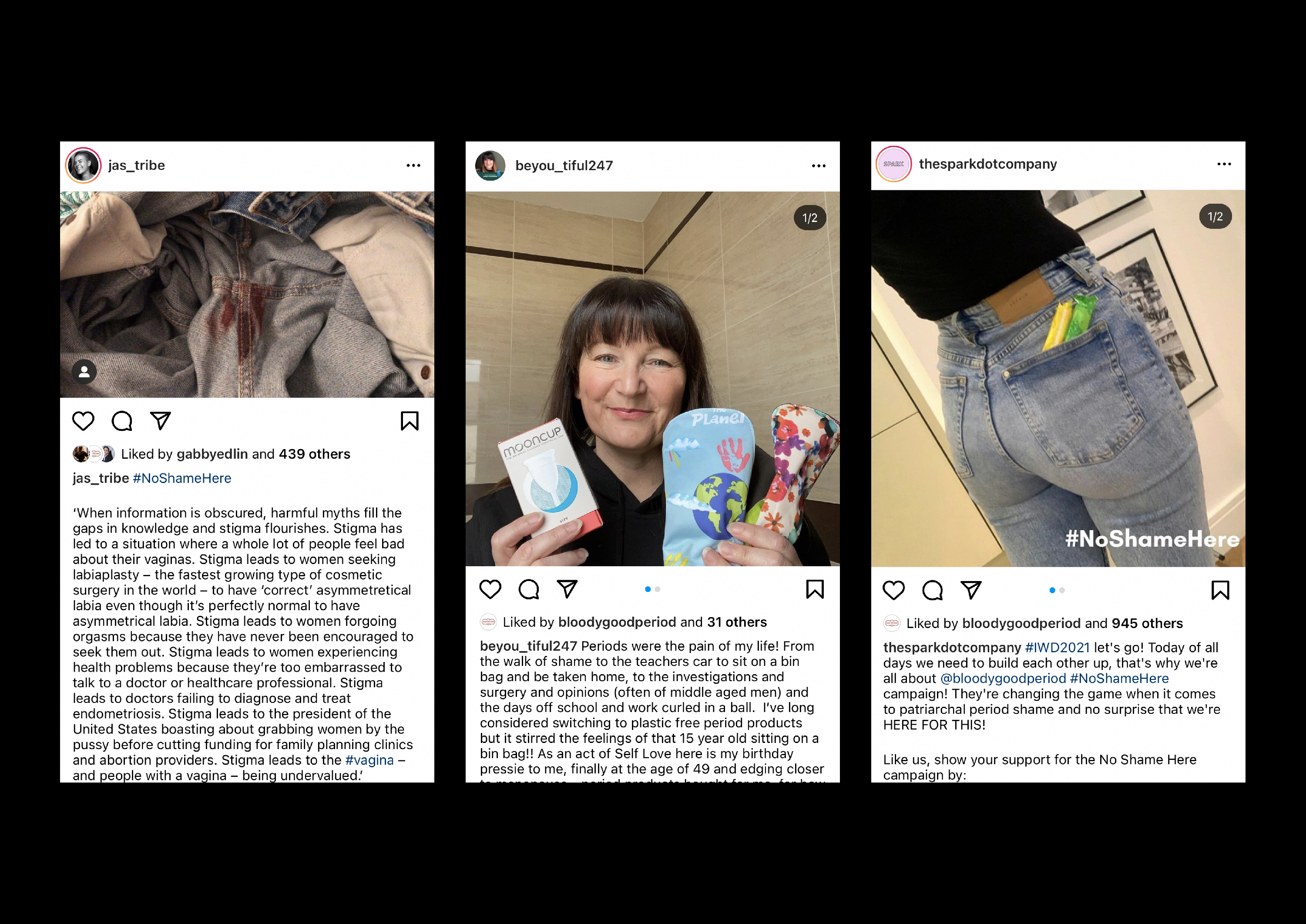Share the jas_tribe post via paper plane

click(x=161, y=420)
